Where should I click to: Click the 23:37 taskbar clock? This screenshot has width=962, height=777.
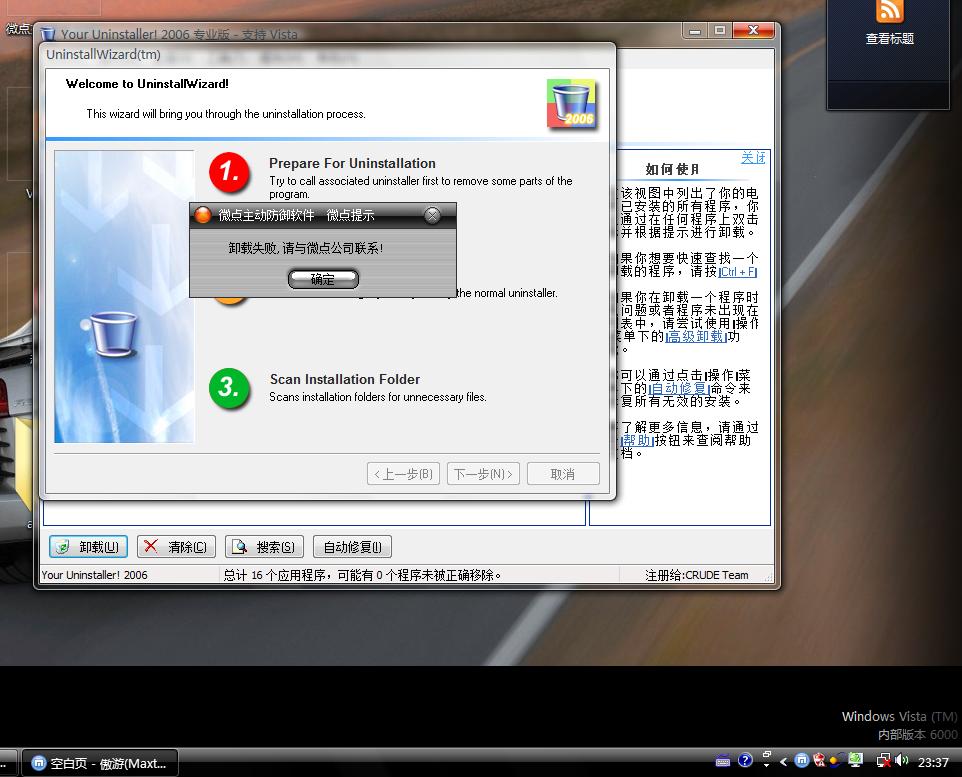[x=933, y=762]
